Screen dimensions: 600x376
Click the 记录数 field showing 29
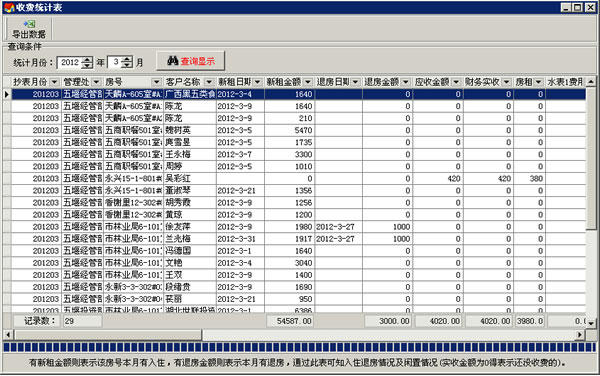point(82,321)
